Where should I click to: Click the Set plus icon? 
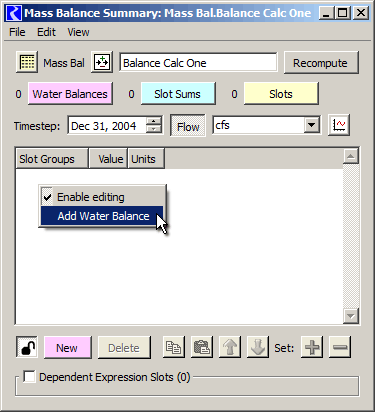[312, 347]
